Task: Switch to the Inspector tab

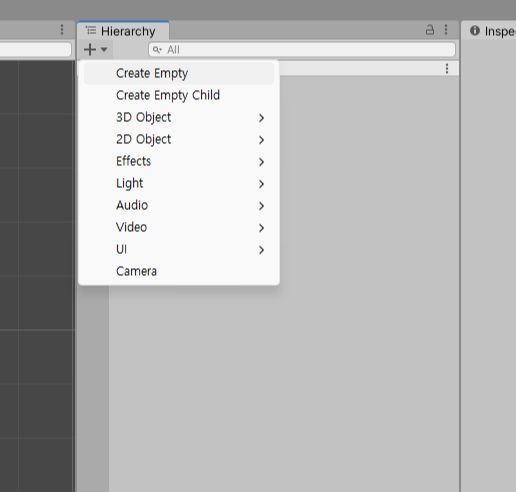Action: pos(489,31)
